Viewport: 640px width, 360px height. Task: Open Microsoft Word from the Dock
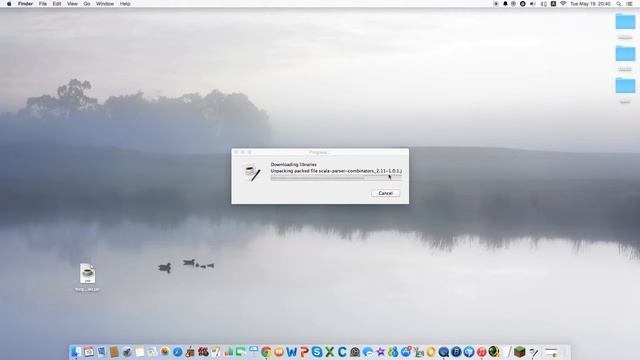(291, 351)
